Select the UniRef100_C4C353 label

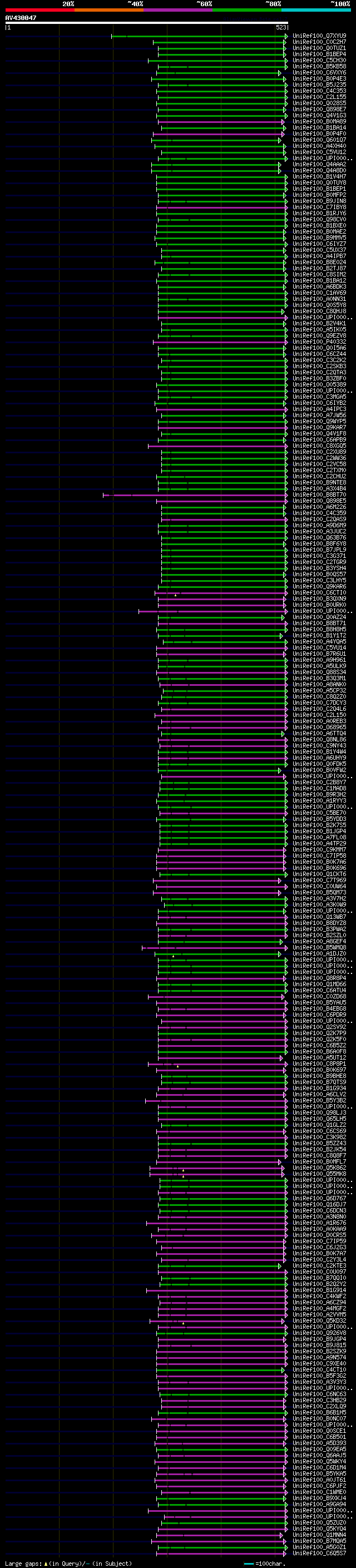pyautogui.click(x=319, y=91)
